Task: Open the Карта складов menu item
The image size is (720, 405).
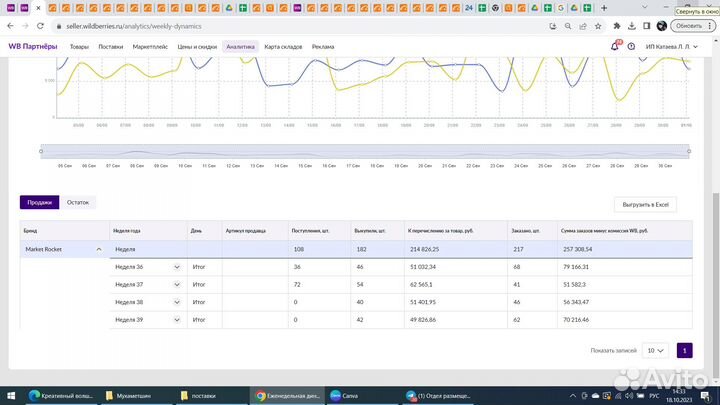Action: point(283,46)
